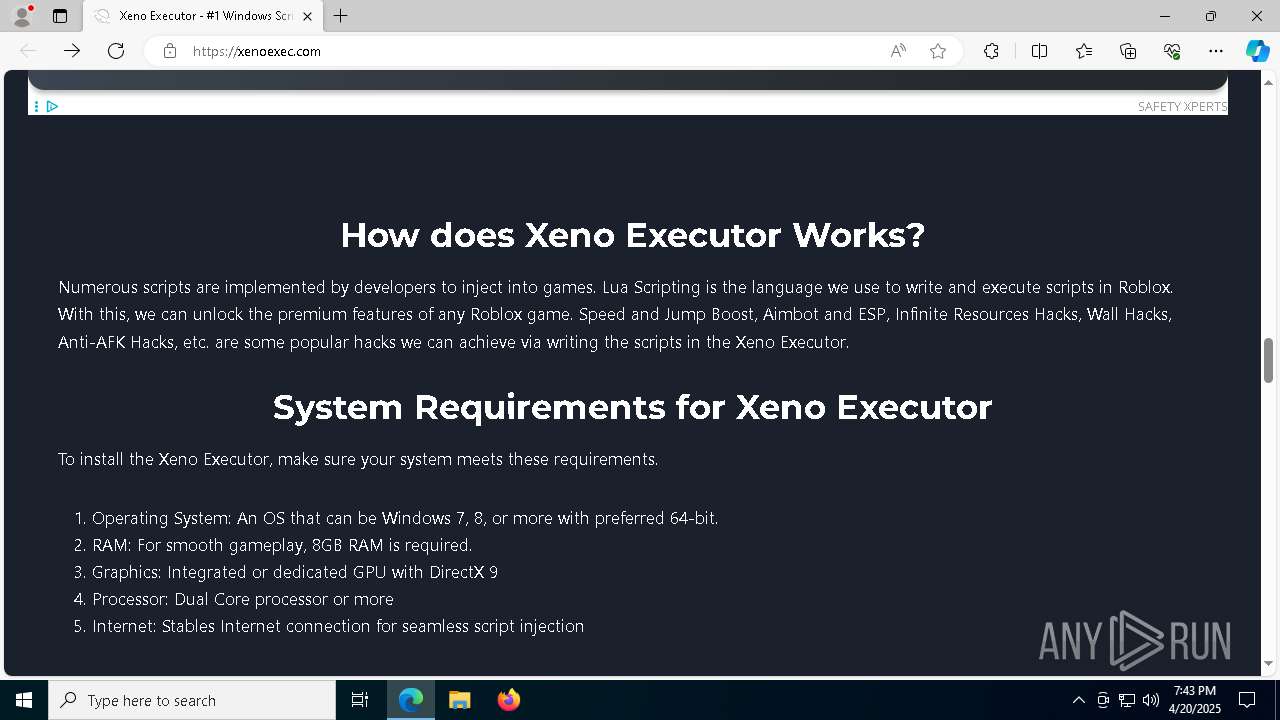Refresh the current page
This screenshot has height=720, width=1280.
116,51
